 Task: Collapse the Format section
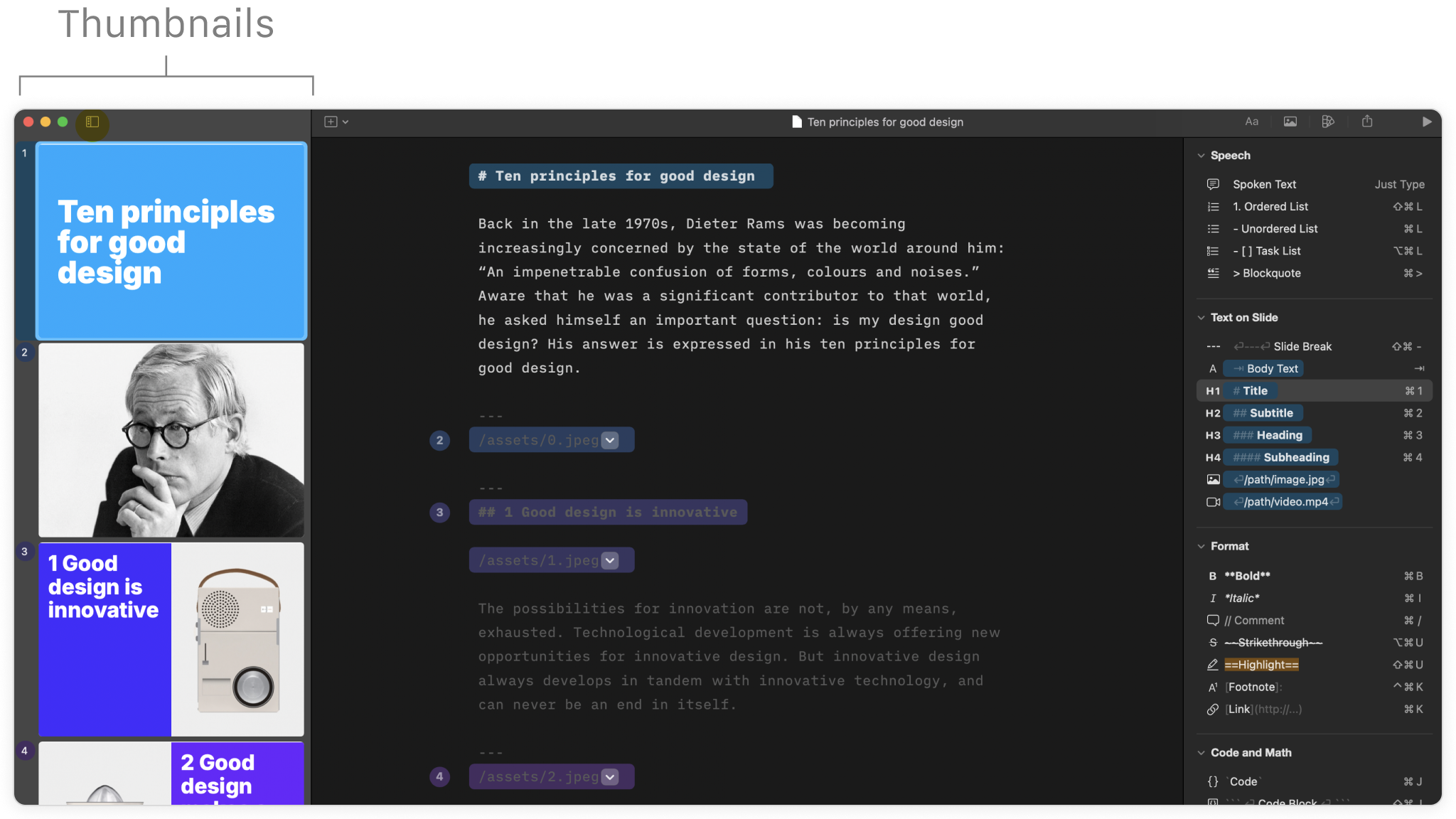click(x=1201, y=546)
